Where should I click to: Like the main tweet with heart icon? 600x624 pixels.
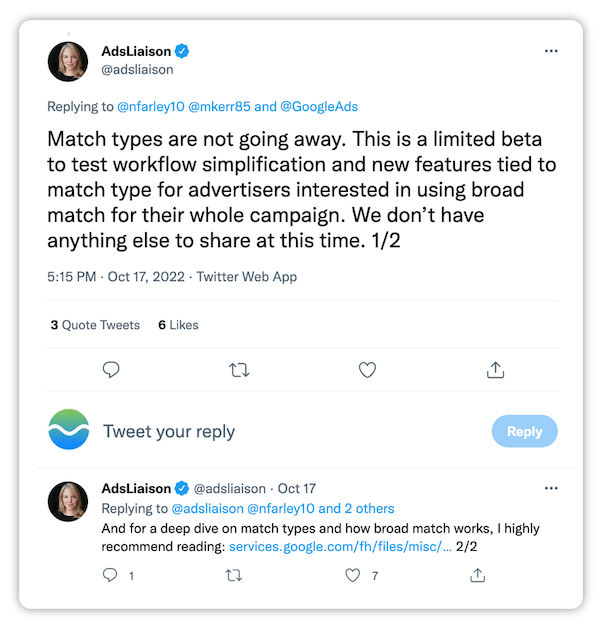click(x=367, y=370)
